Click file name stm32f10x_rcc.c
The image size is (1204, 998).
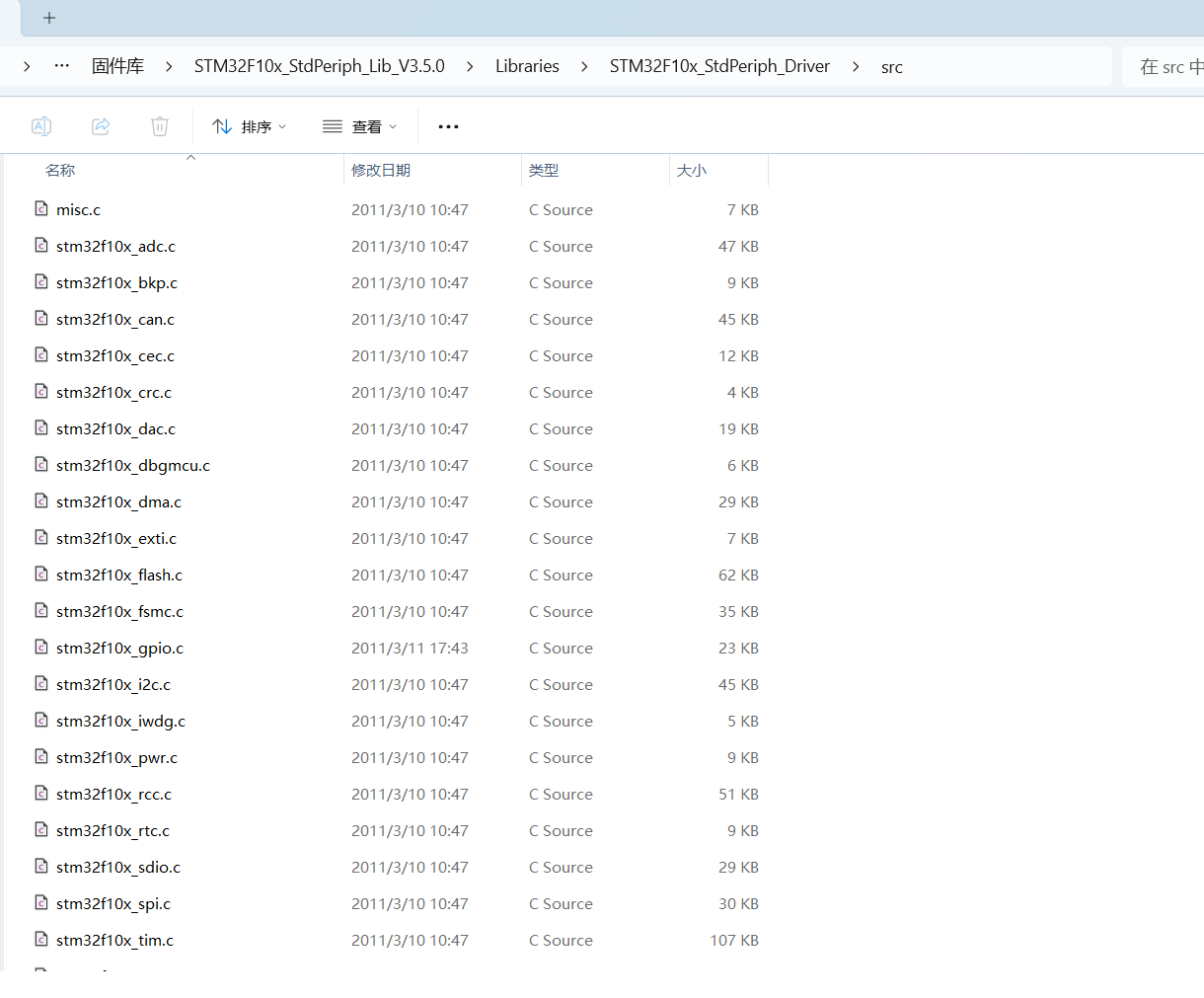pyautogui.click(x=113, y=795)
